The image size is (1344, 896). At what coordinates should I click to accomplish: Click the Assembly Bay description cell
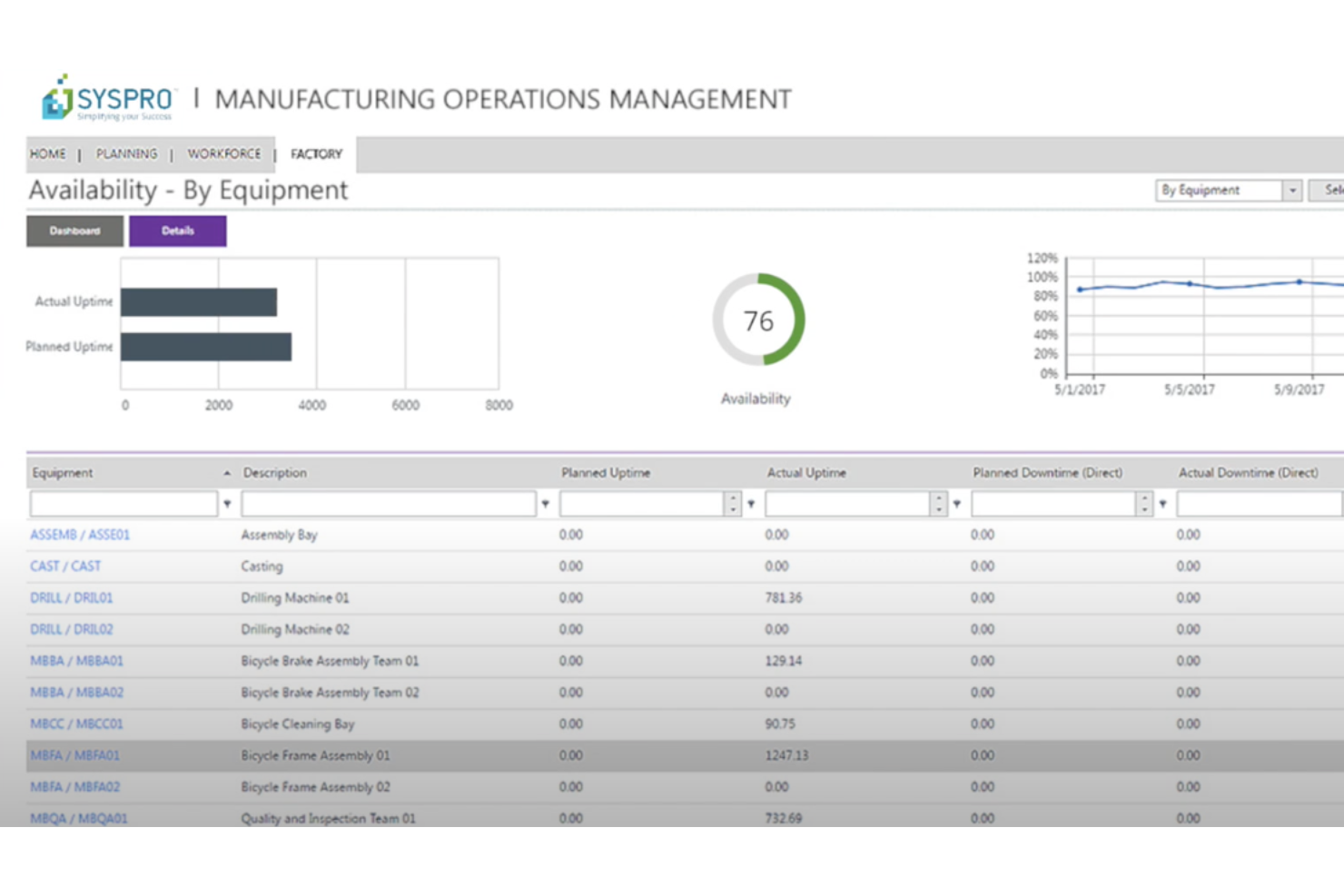[279, 535]
